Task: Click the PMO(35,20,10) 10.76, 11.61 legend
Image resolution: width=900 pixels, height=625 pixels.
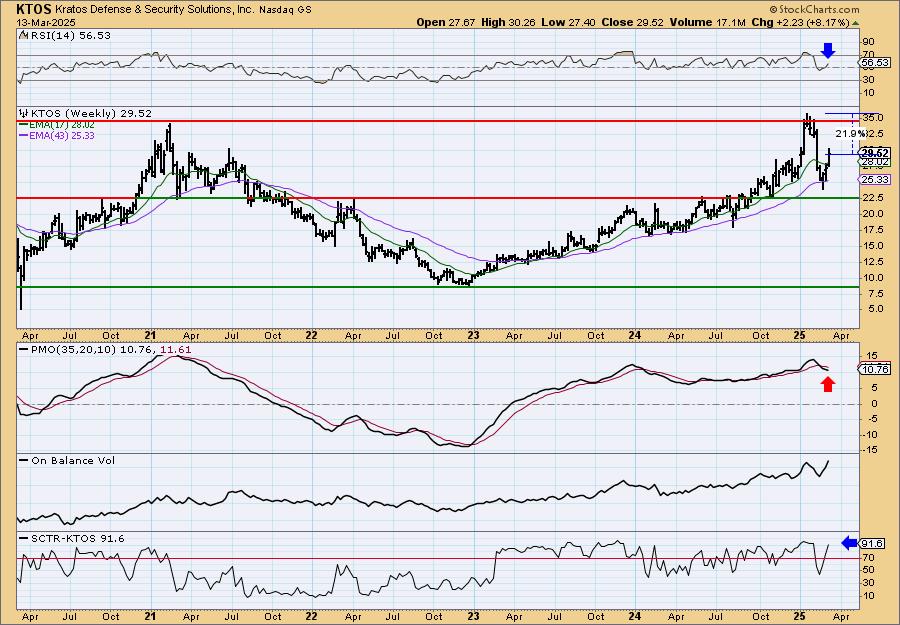Action: 105,350
